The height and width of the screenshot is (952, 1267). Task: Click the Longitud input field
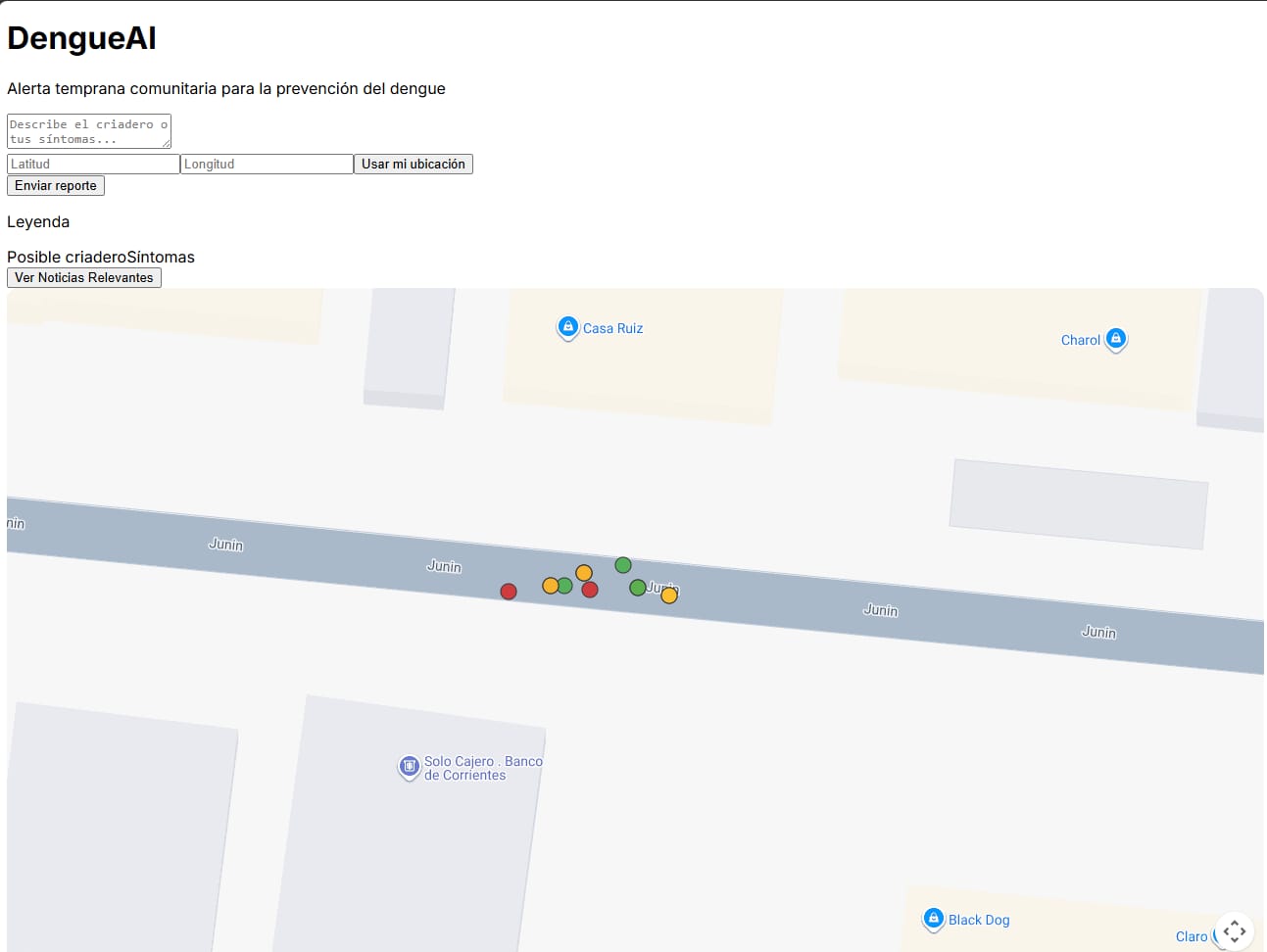(267, 165)
